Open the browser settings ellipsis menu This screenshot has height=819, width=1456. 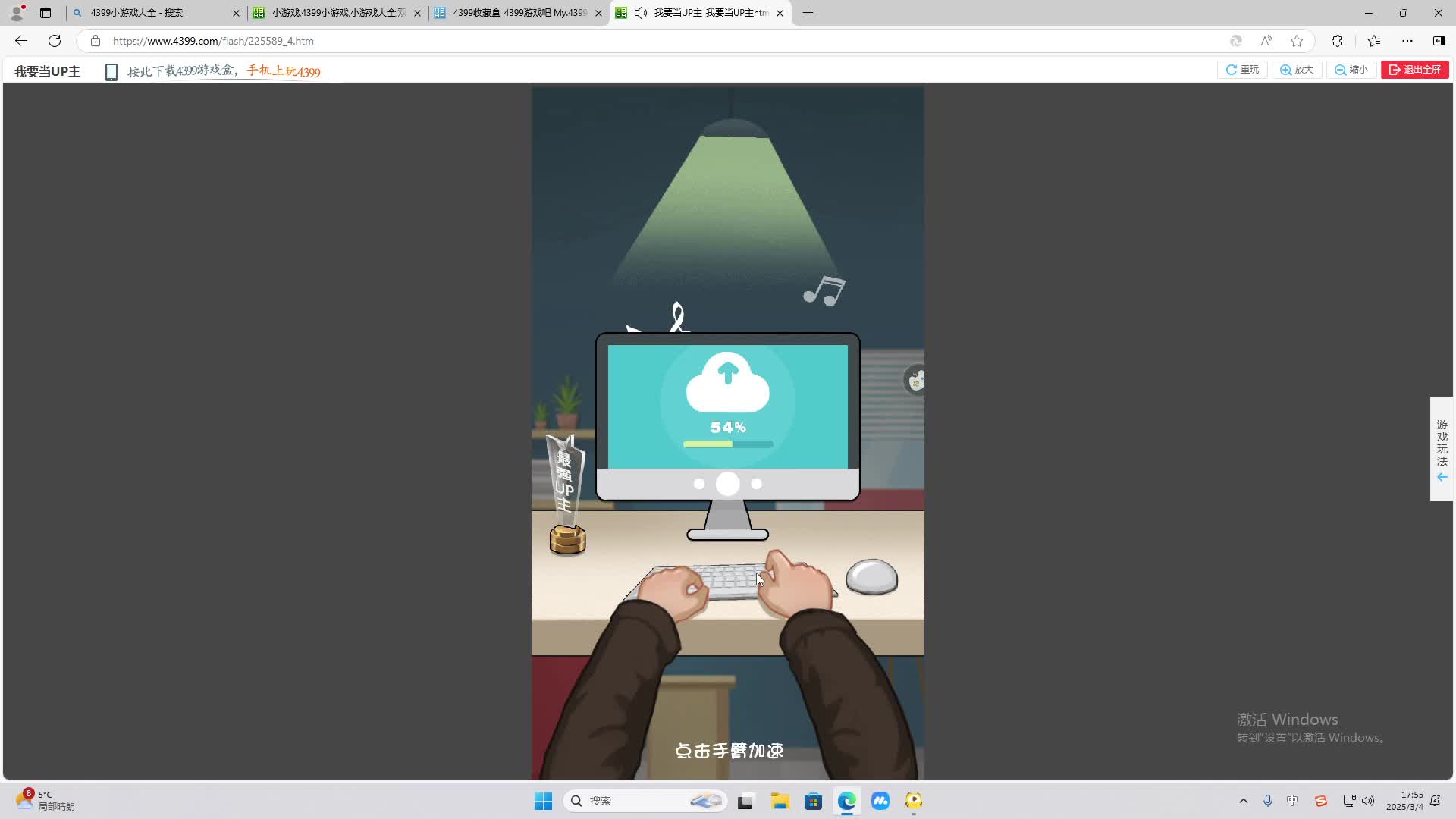coord(1409,41)
